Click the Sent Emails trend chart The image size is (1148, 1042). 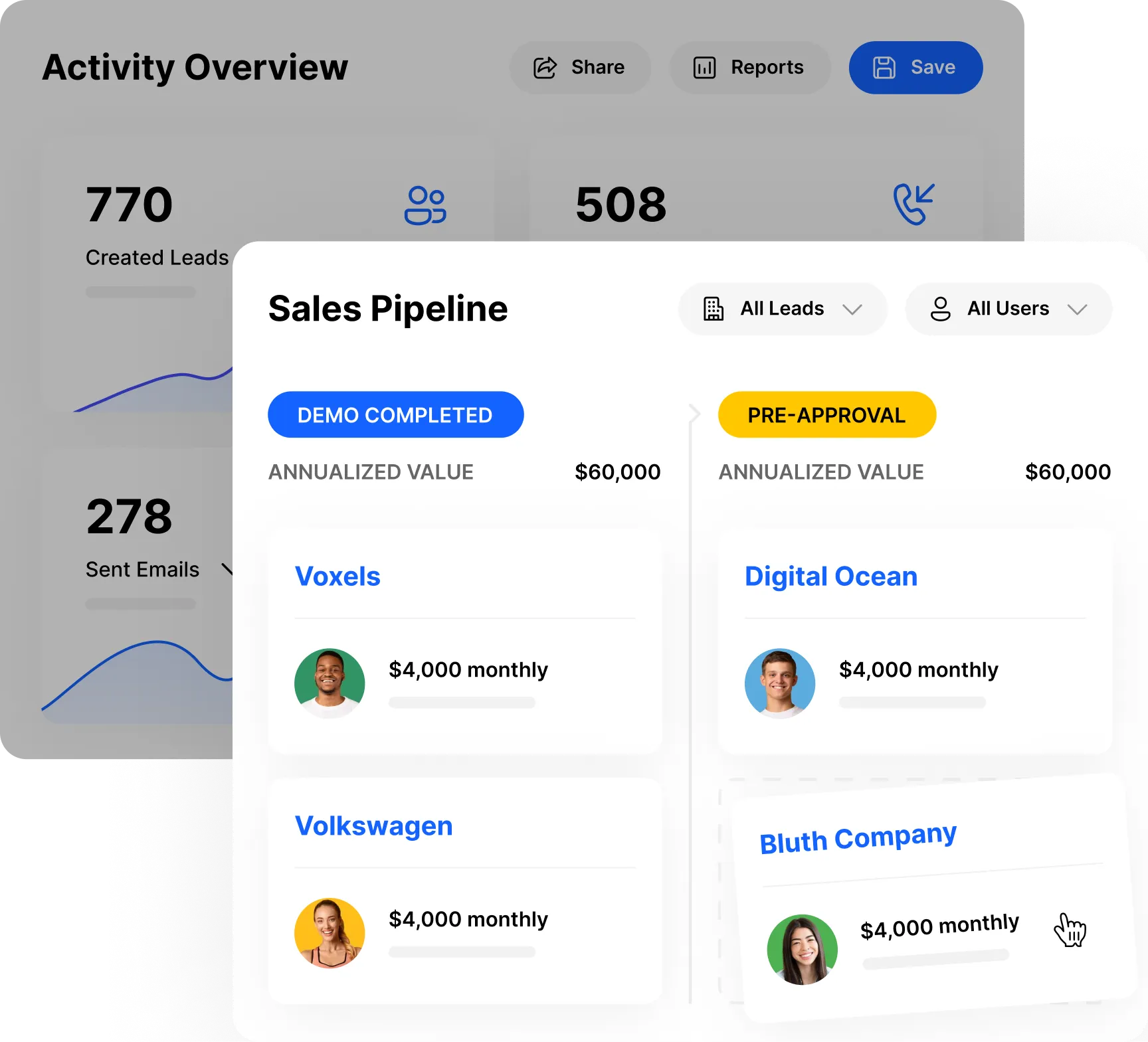pyautogui.click(x=137, y=681)
